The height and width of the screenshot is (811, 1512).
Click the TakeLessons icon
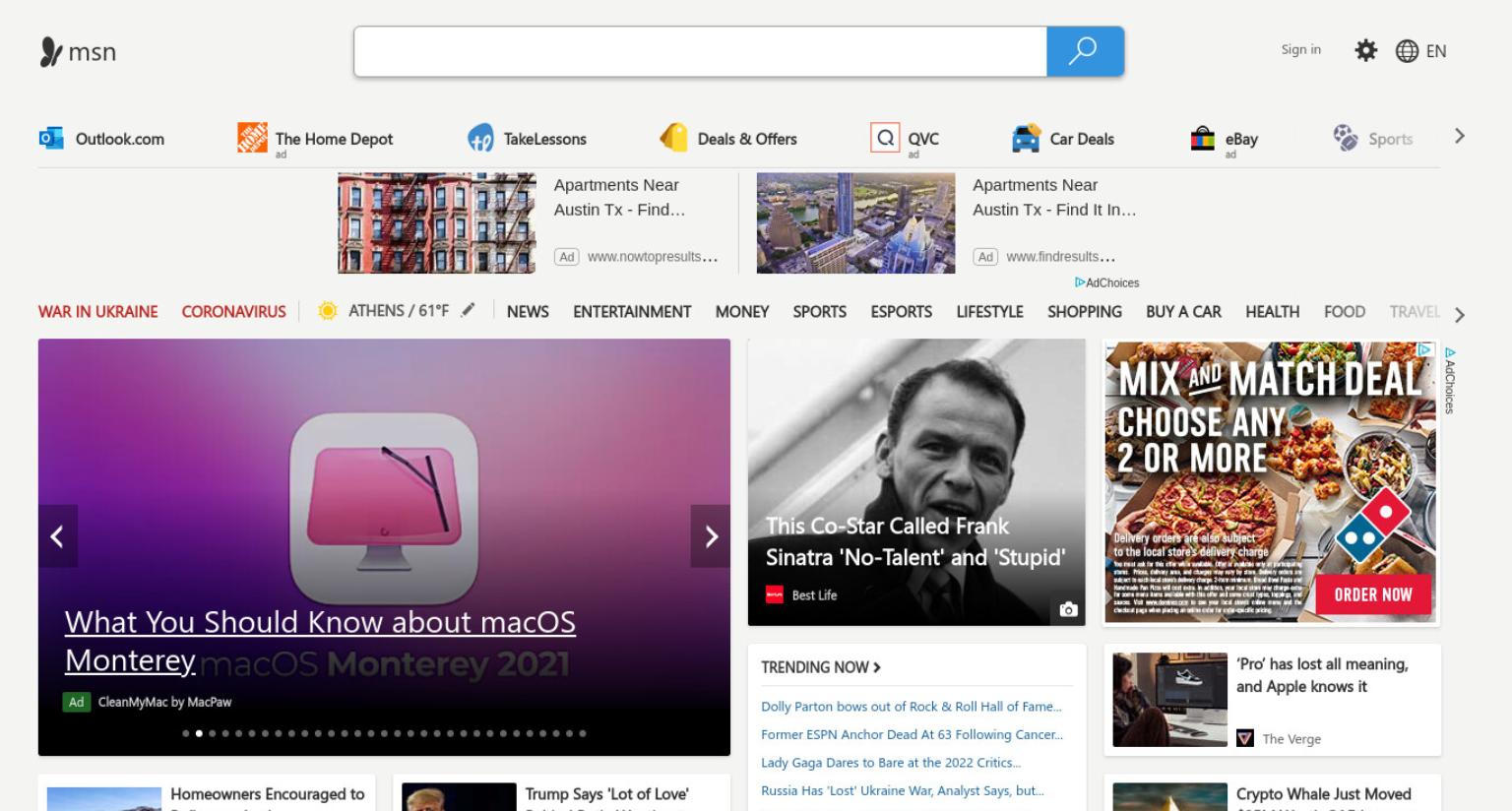tap(480, 139)
